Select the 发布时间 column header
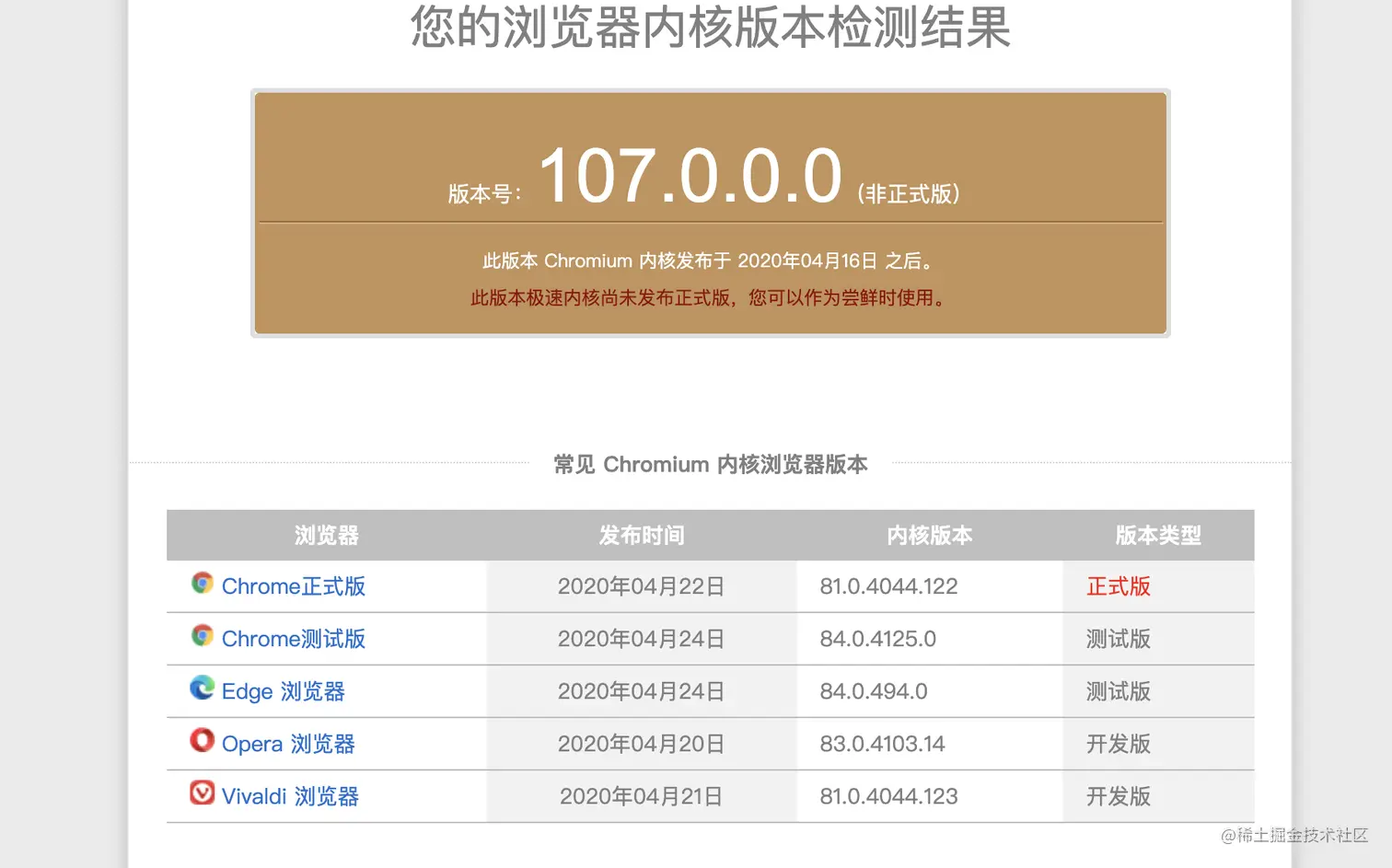The height and width of the screenshot is (868, 1392). click(642, 535)
